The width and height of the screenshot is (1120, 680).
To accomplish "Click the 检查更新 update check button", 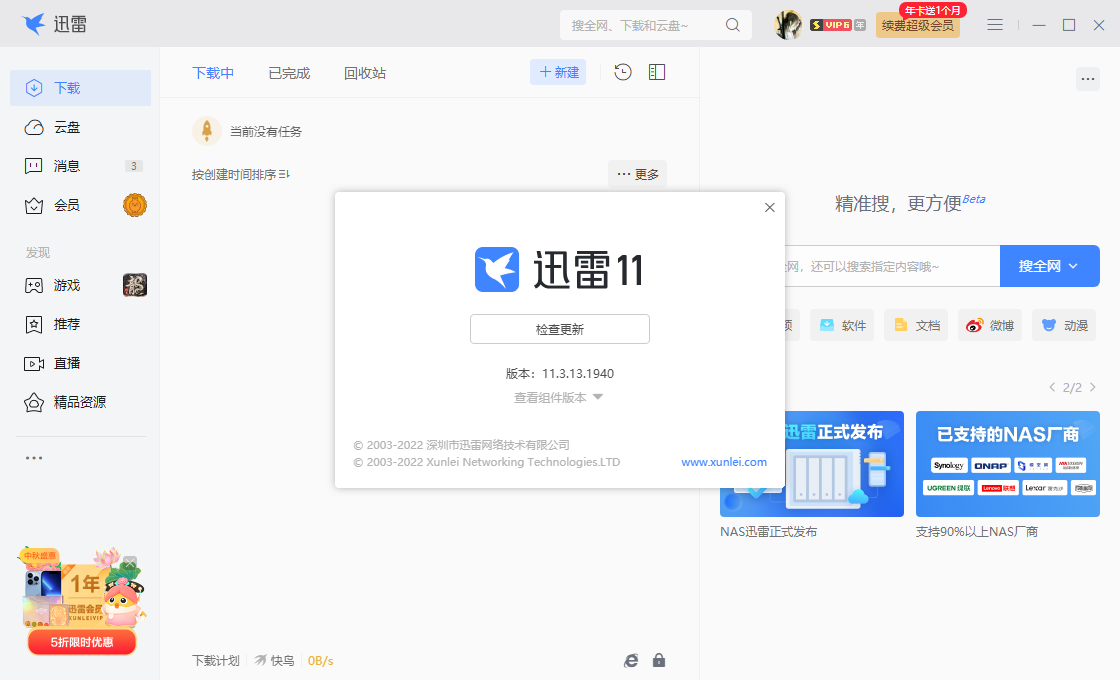I will tap(559, 329).
